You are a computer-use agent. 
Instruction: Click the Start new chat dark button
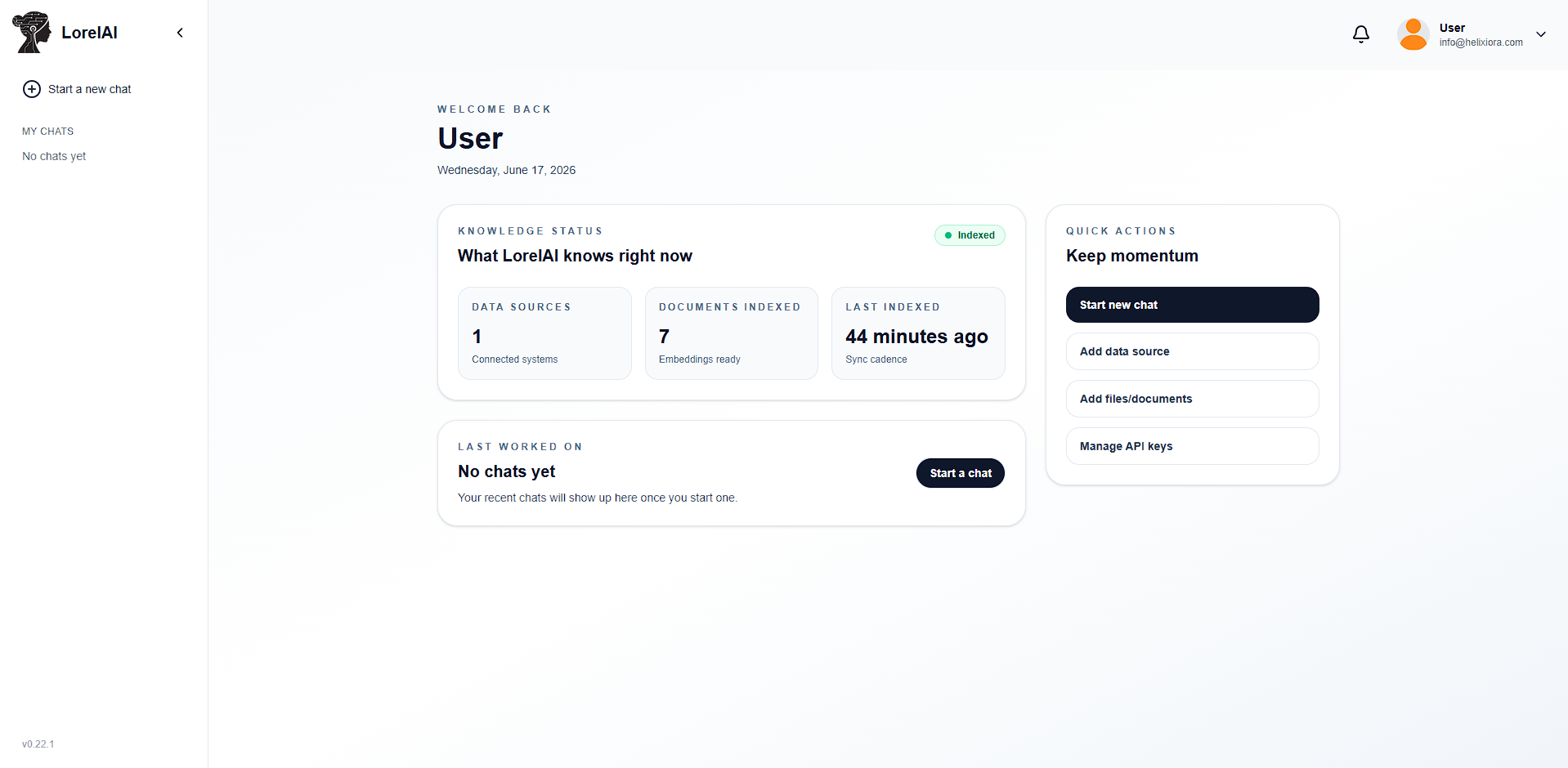(1192, 305)
